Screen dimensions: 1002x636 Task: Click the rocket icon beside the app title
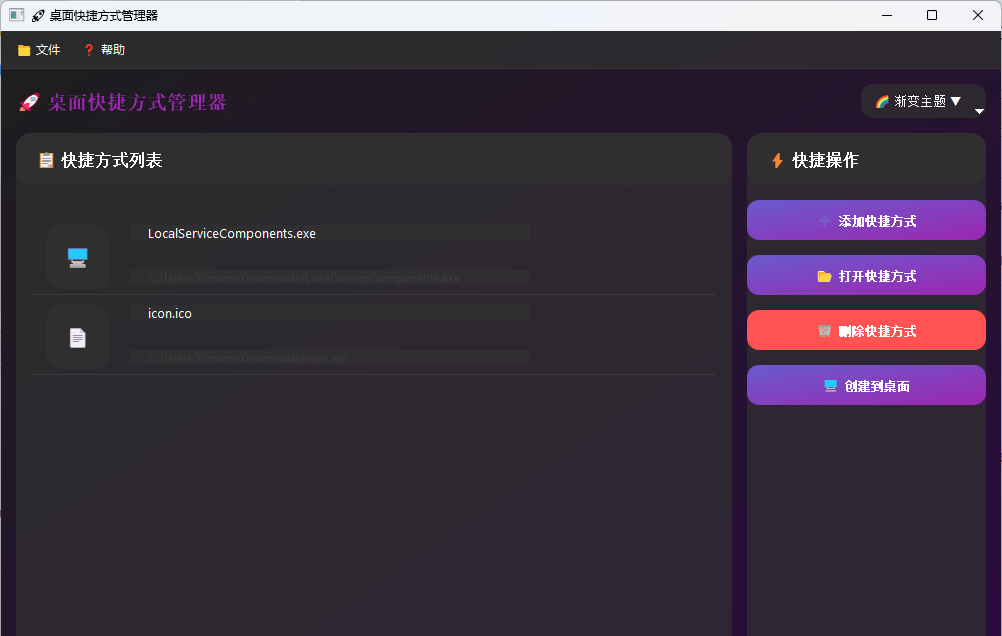pos(29,102)
